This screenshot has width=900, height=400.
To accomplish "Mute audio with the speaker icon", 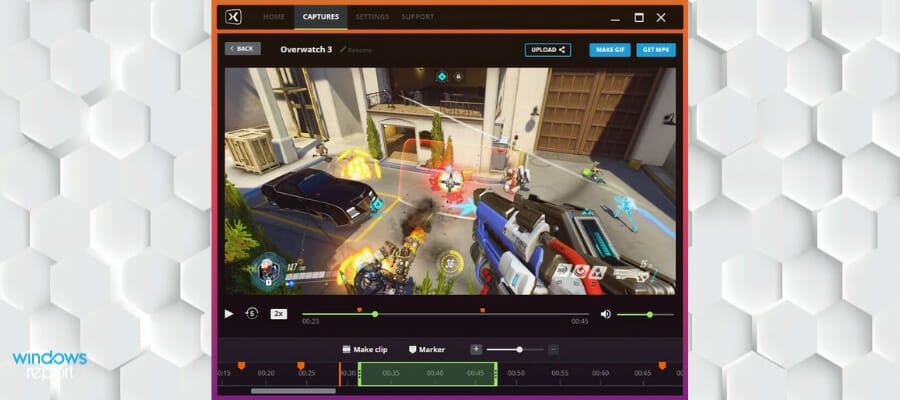I will click(x=606, y=314).
